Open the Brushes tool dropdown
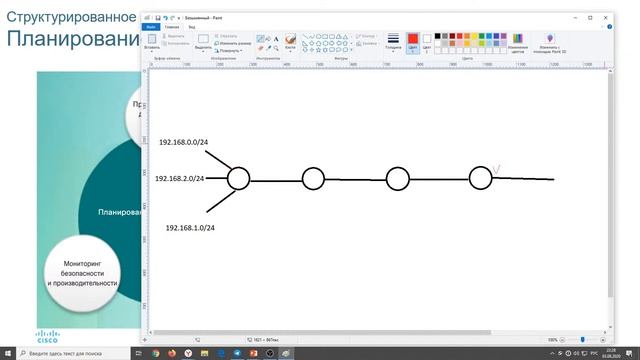This screenshot has height=360, width=640. pyautogui.click(x=290, y=51)
